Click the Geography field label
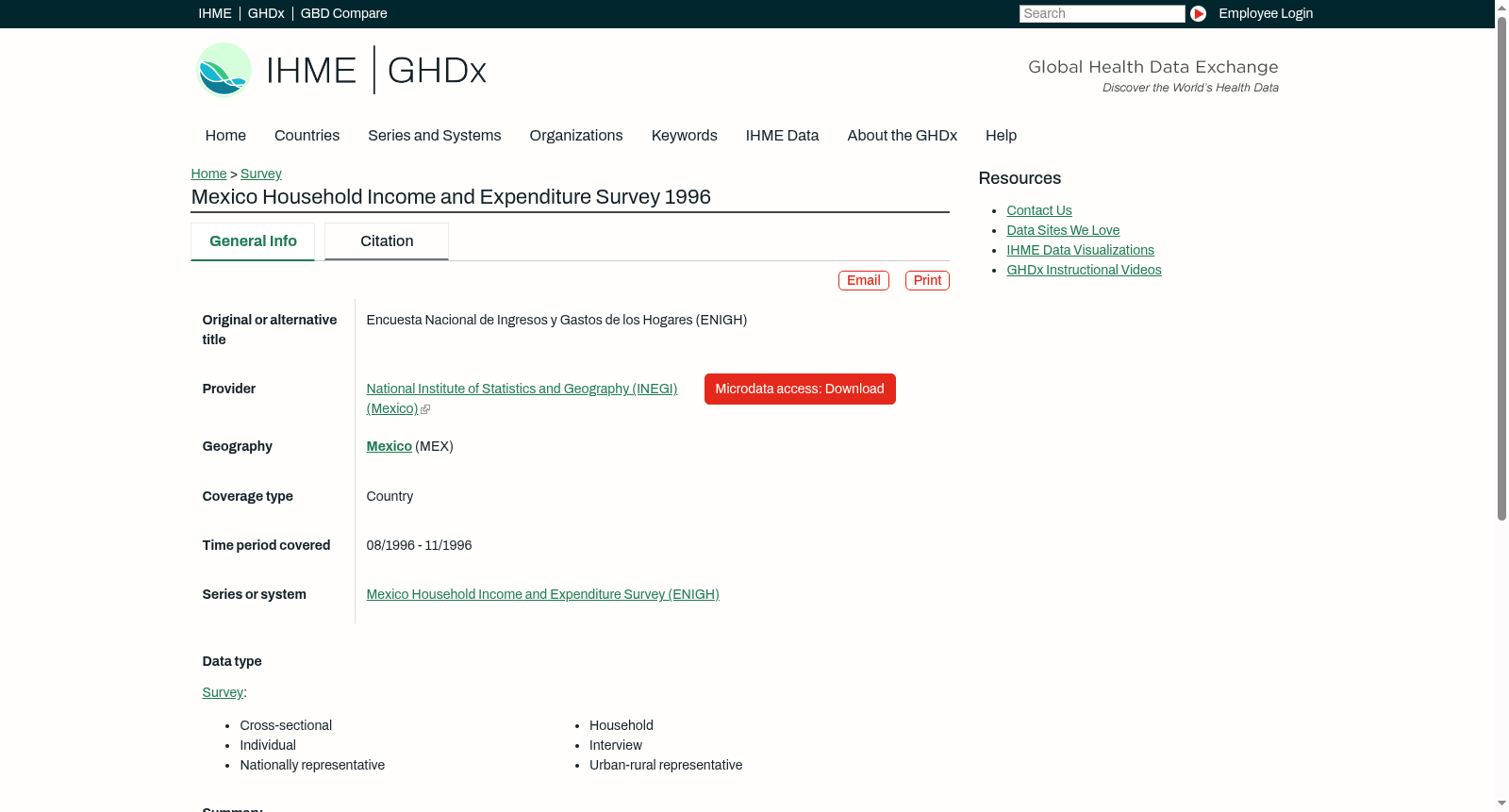 tap(238, 446)
